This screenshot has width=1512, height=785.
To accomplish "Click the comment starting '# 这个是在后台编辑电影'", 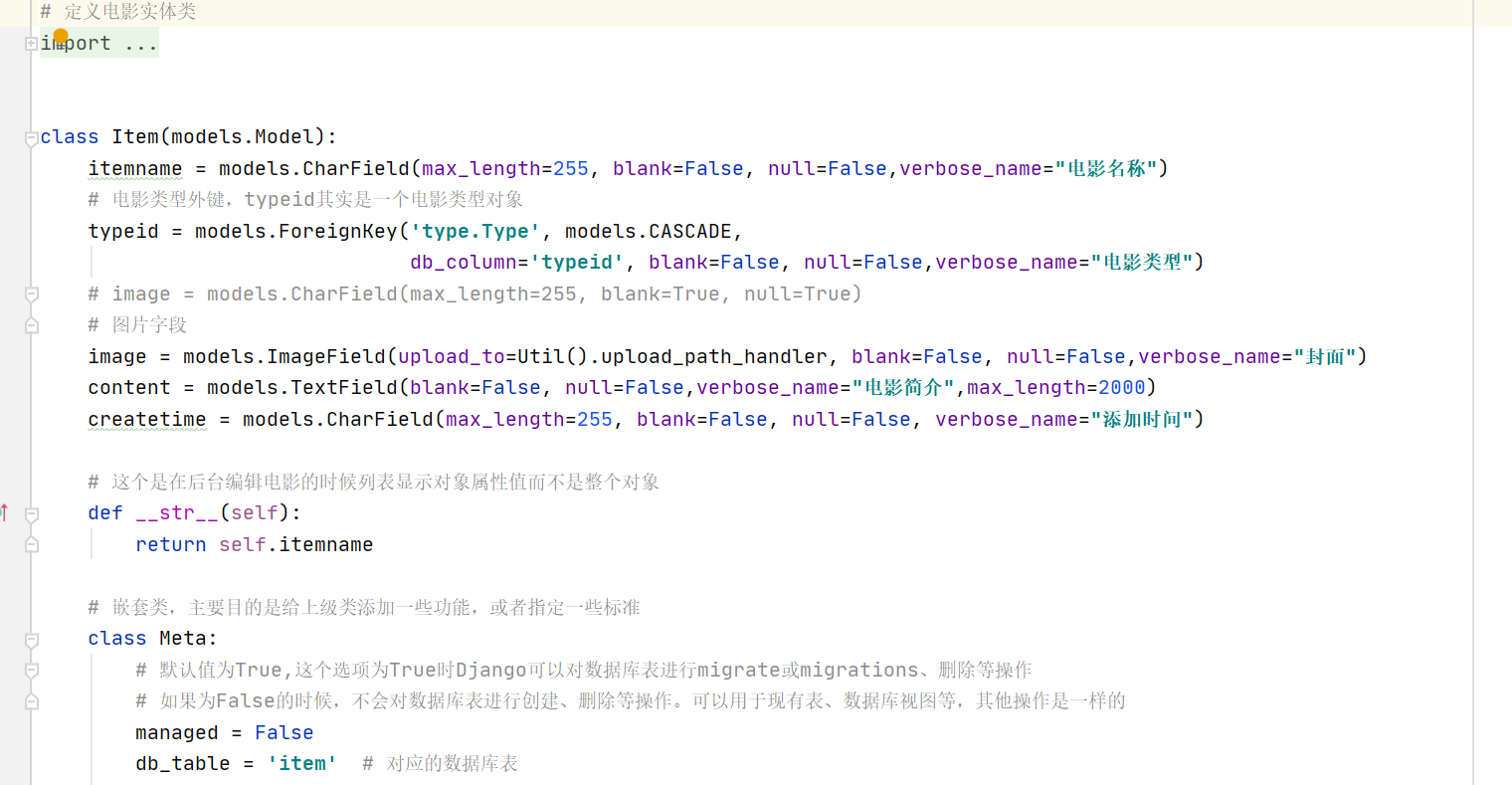I will coord(374,482).
